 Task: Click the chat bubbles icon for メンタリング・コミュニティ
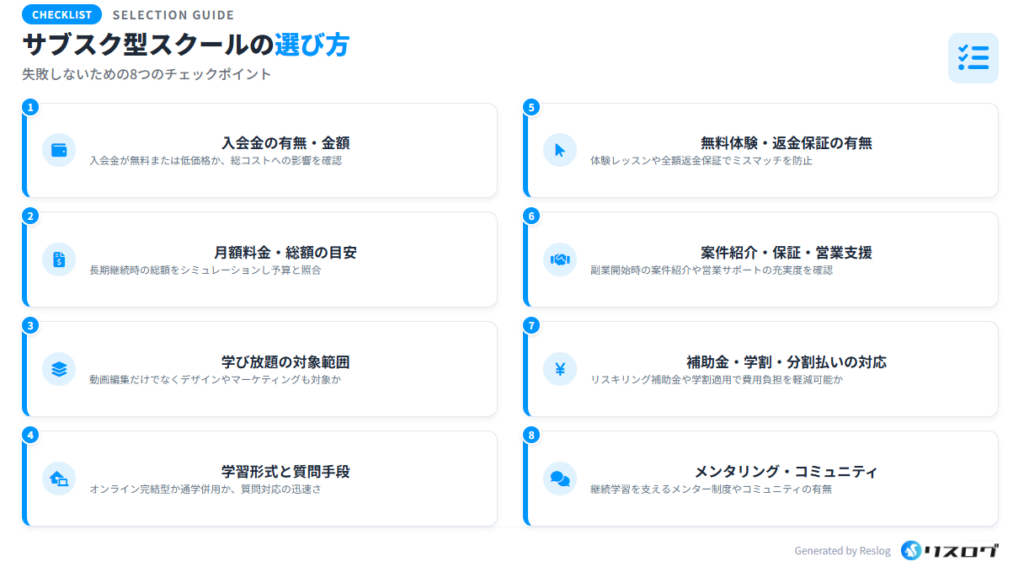[560, 479]
